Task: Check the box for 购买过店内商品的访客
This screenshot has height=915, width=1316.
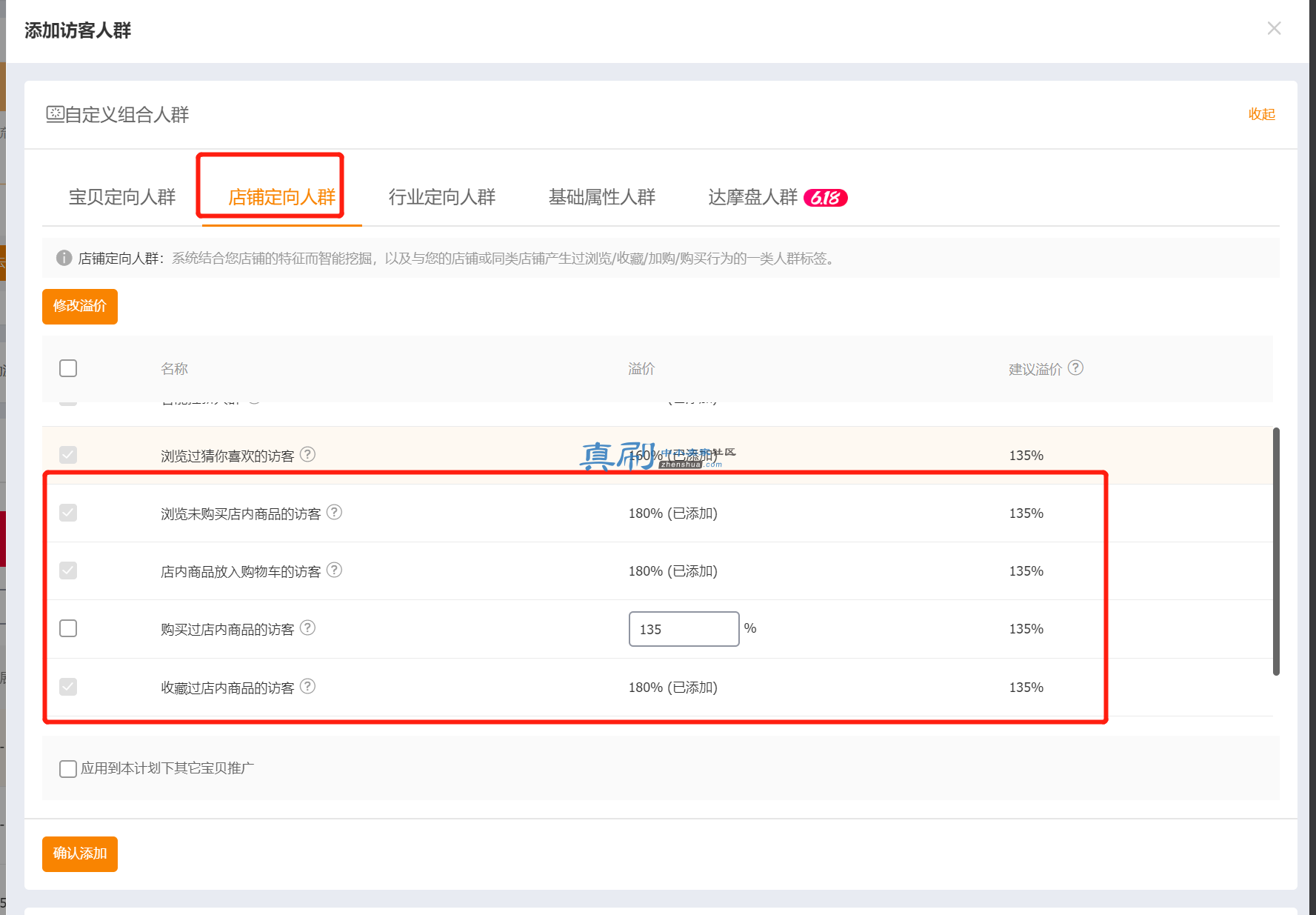Action: 68,628
